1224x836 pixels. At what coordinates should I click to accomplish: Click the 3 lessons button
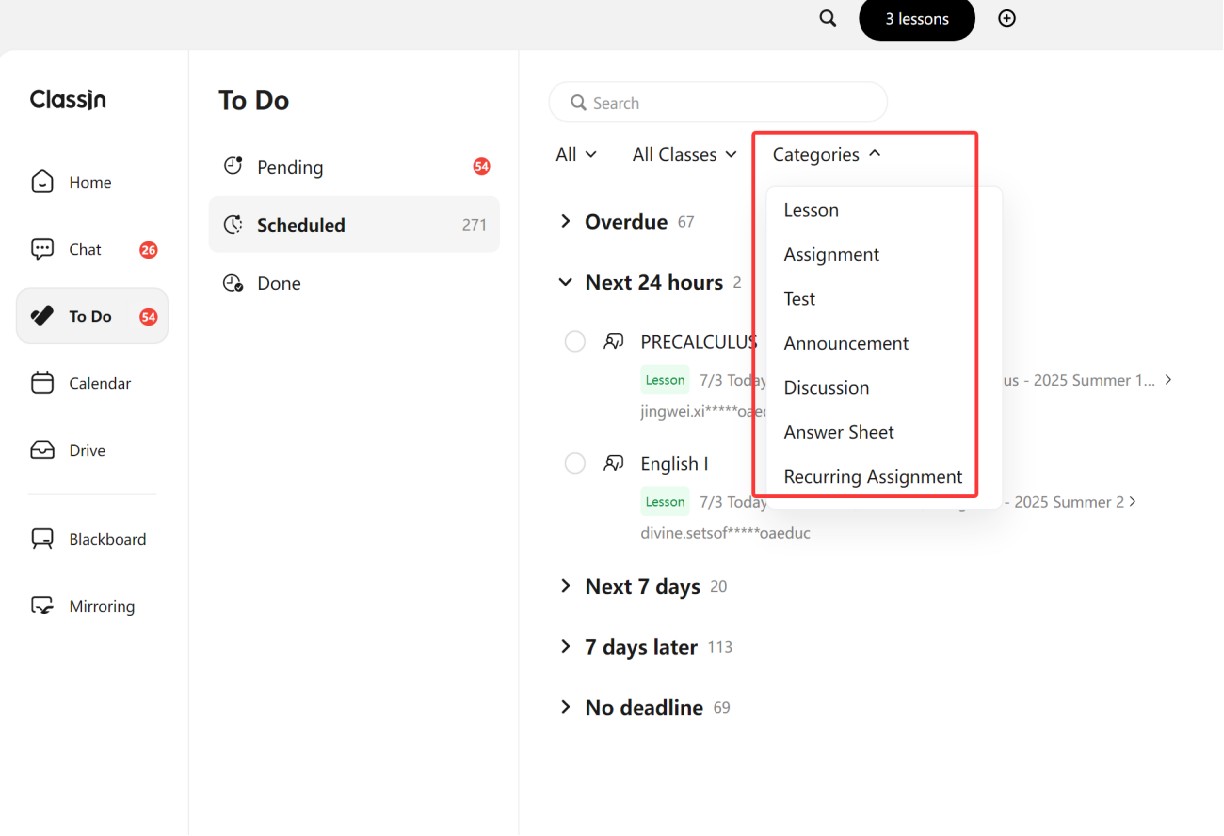[916, 19]
